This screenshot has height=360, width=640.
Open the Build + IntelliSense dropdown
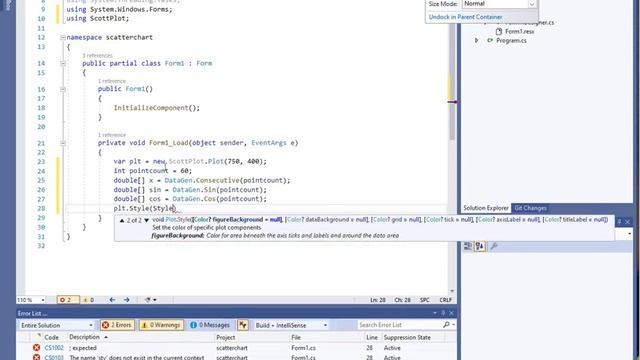pyautogui.click(x=291, y=325)
